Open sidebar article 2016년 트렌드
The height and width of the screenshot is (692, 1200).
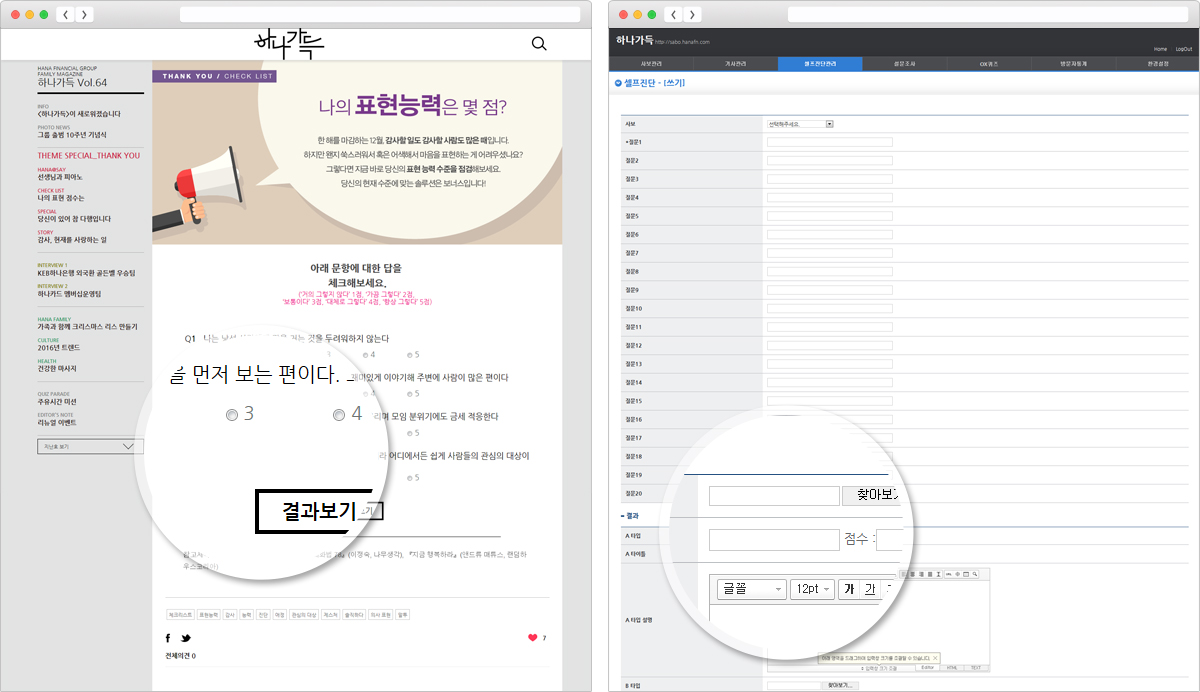click(58, 347)
